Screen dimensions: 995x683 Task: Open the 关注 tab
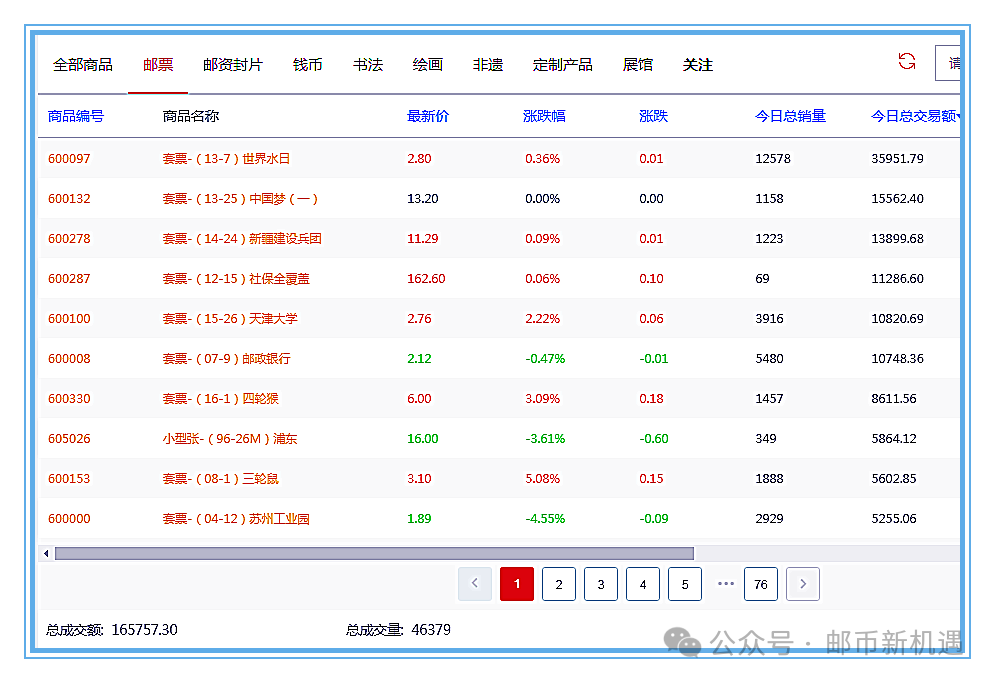click(697, 65)
